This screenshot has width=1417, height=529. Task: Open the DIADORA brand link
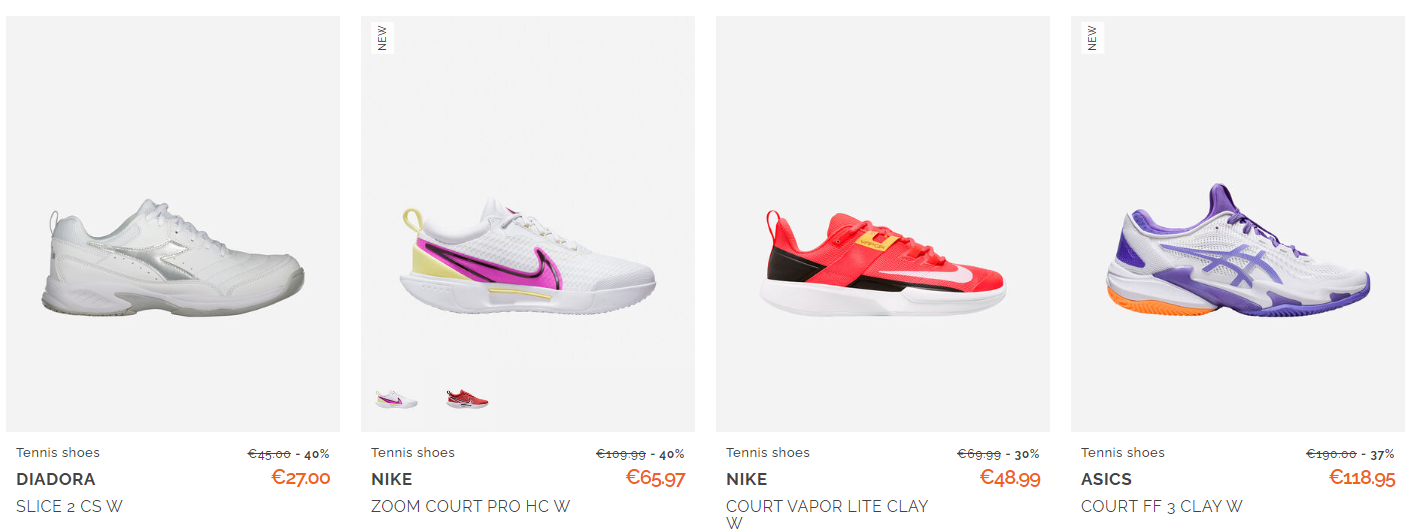(x=56, y=479)
